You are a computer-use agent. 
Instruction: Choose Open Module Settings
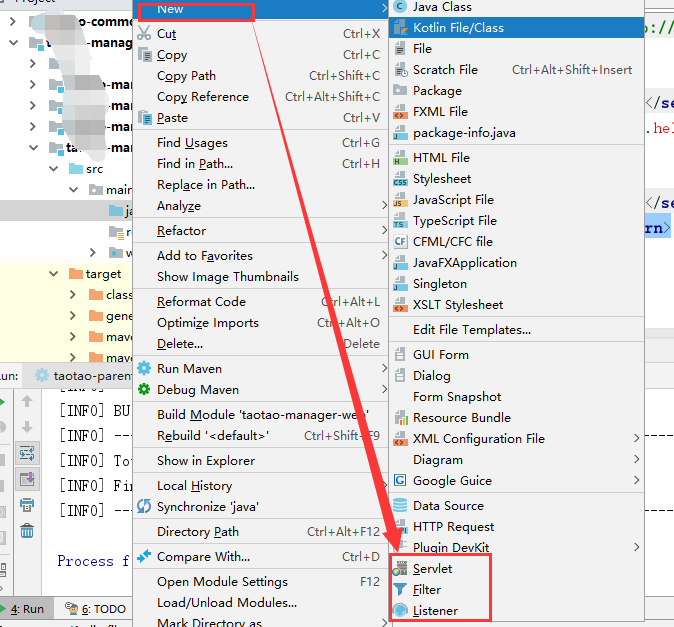260,581
